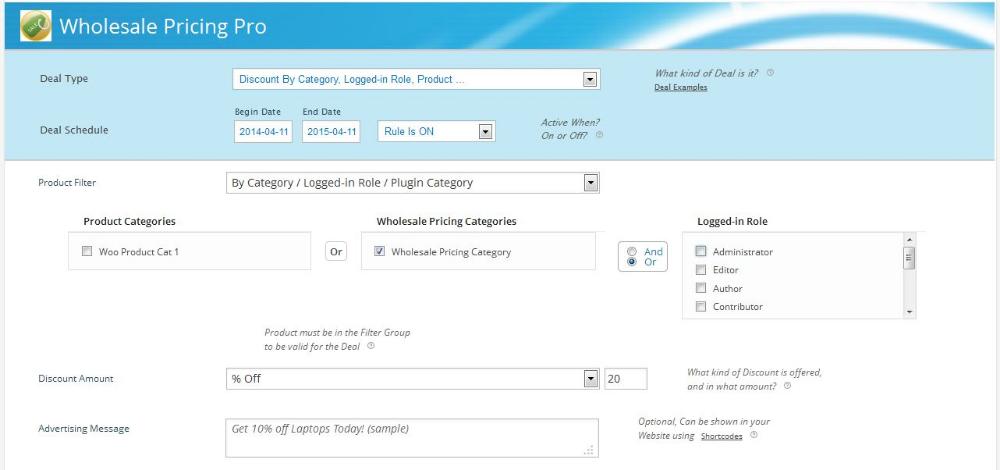The width and height of the screenshot is (1000, 470).
Task: Expand the Product Filter dropdown
Action: pos(413,183)
